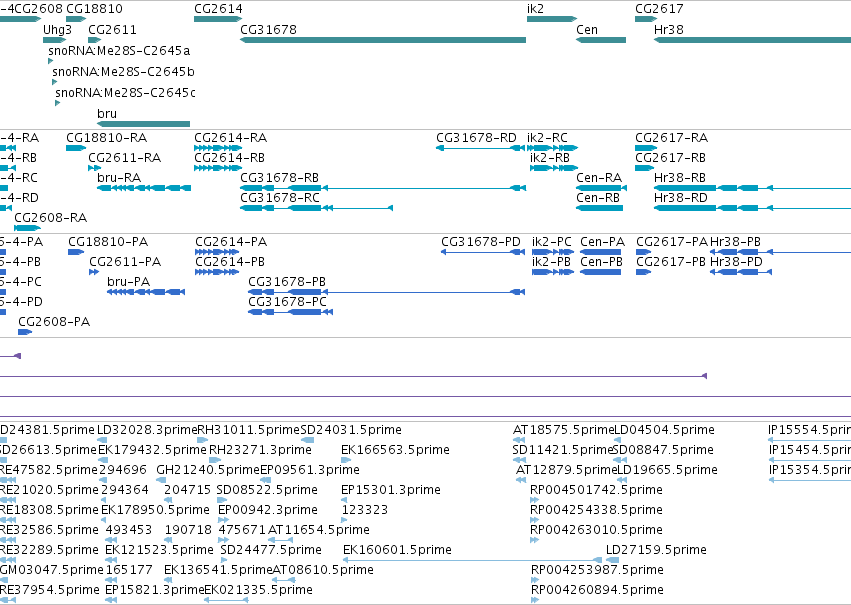Select EST AT11654.5prime
Viewport: 851px width, 605px height.
(x=319, y=530)
